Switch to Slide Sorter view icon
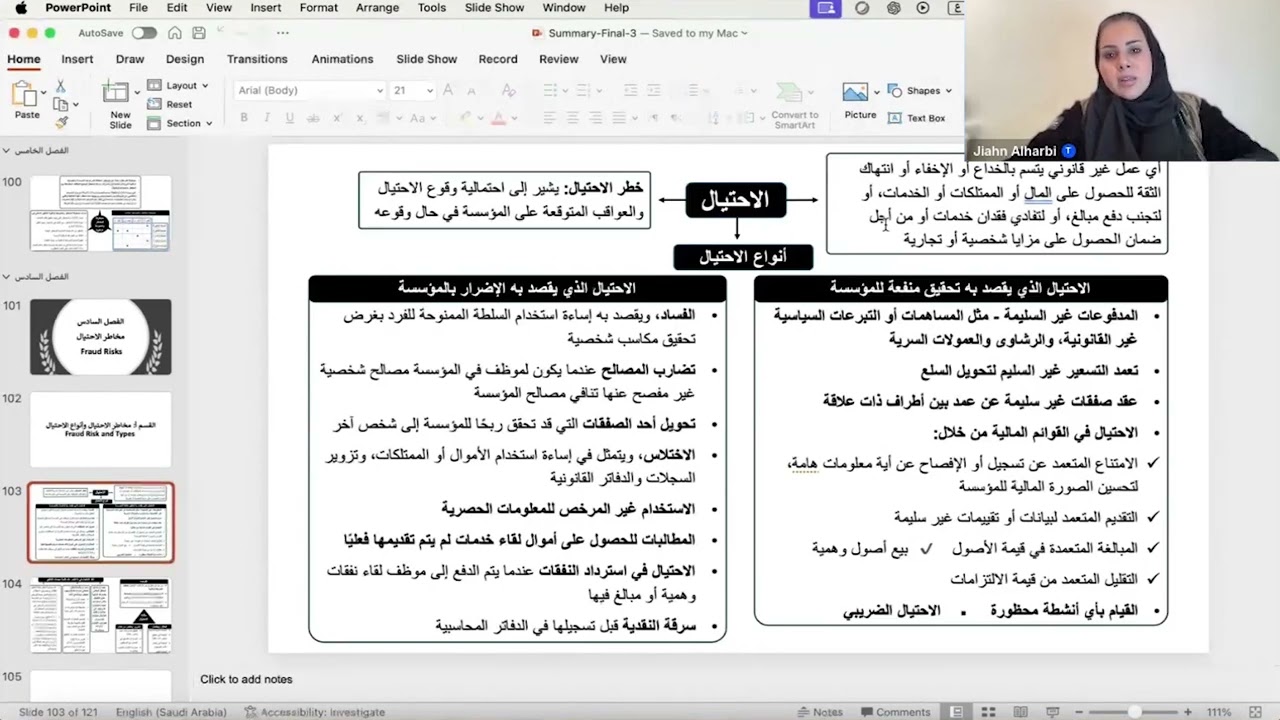Image resolution: width=1280 pixels, height=720 pixels. (x=987, y=712)
